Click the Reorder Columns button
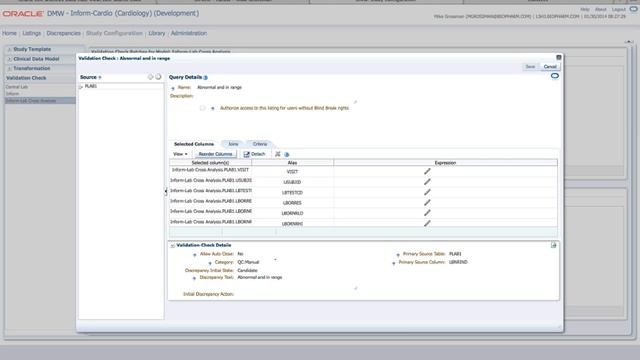This screenshot has height=360, width=640. tap(215, 154)
